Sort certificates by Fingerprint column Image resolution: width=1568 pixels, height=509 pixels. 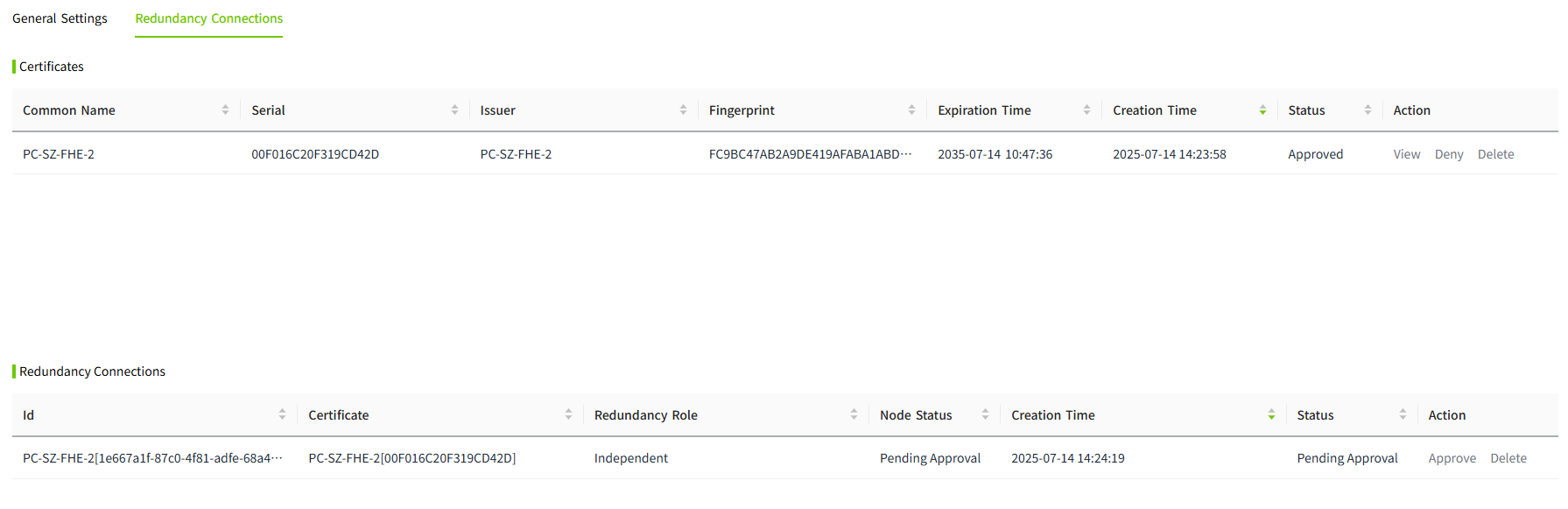tap(911, 110)
